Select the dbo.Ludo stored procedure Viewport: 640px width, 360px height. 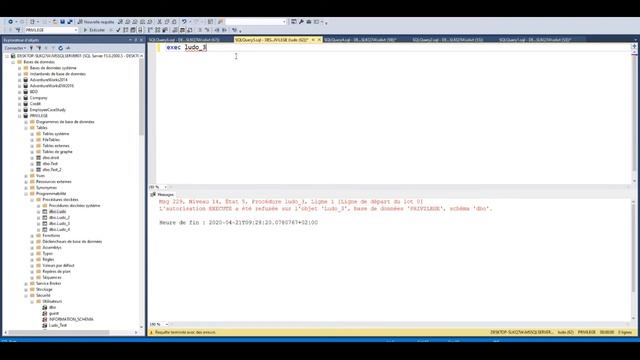click(x=57, y=211)
